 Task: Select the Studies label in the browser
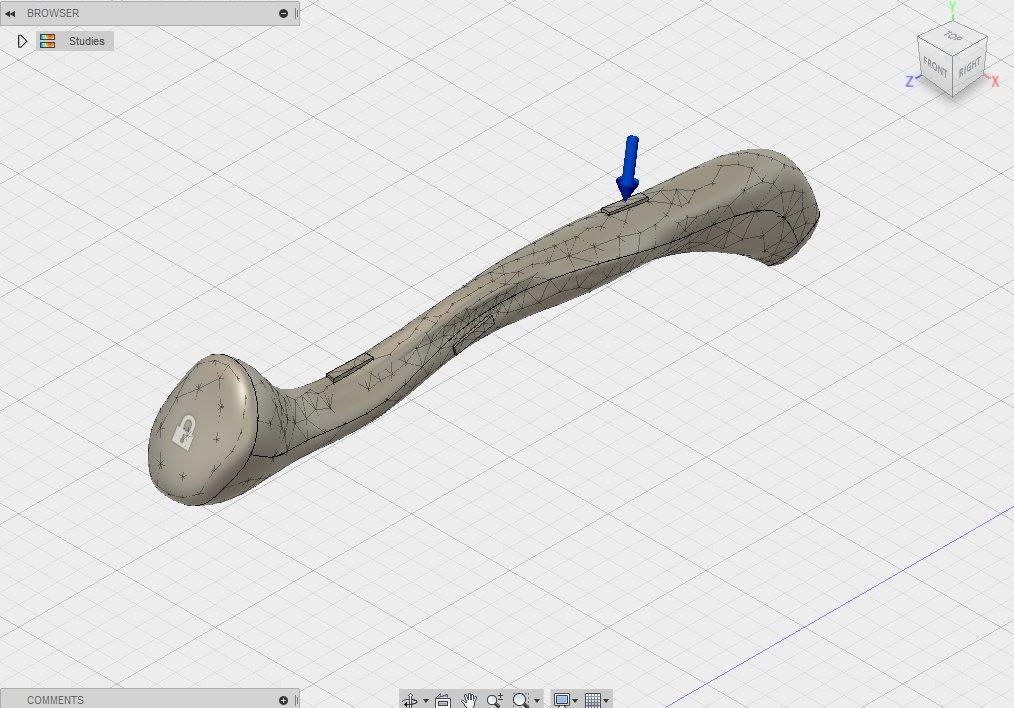click(x=87, y=41)
